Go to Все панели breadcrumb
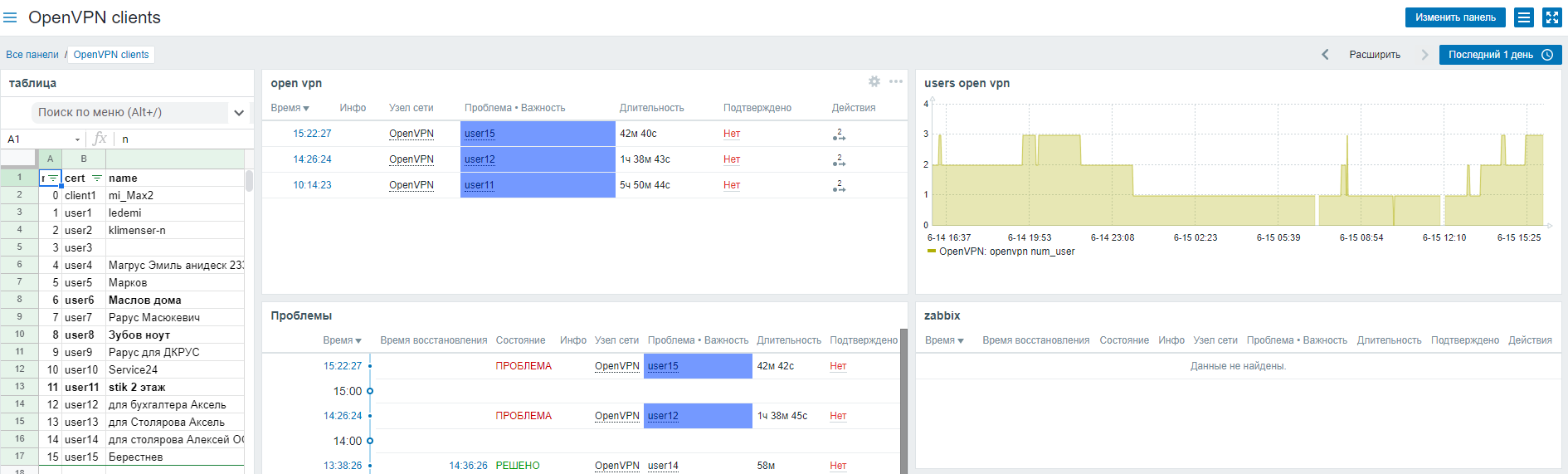 click(x=32, y=55)
